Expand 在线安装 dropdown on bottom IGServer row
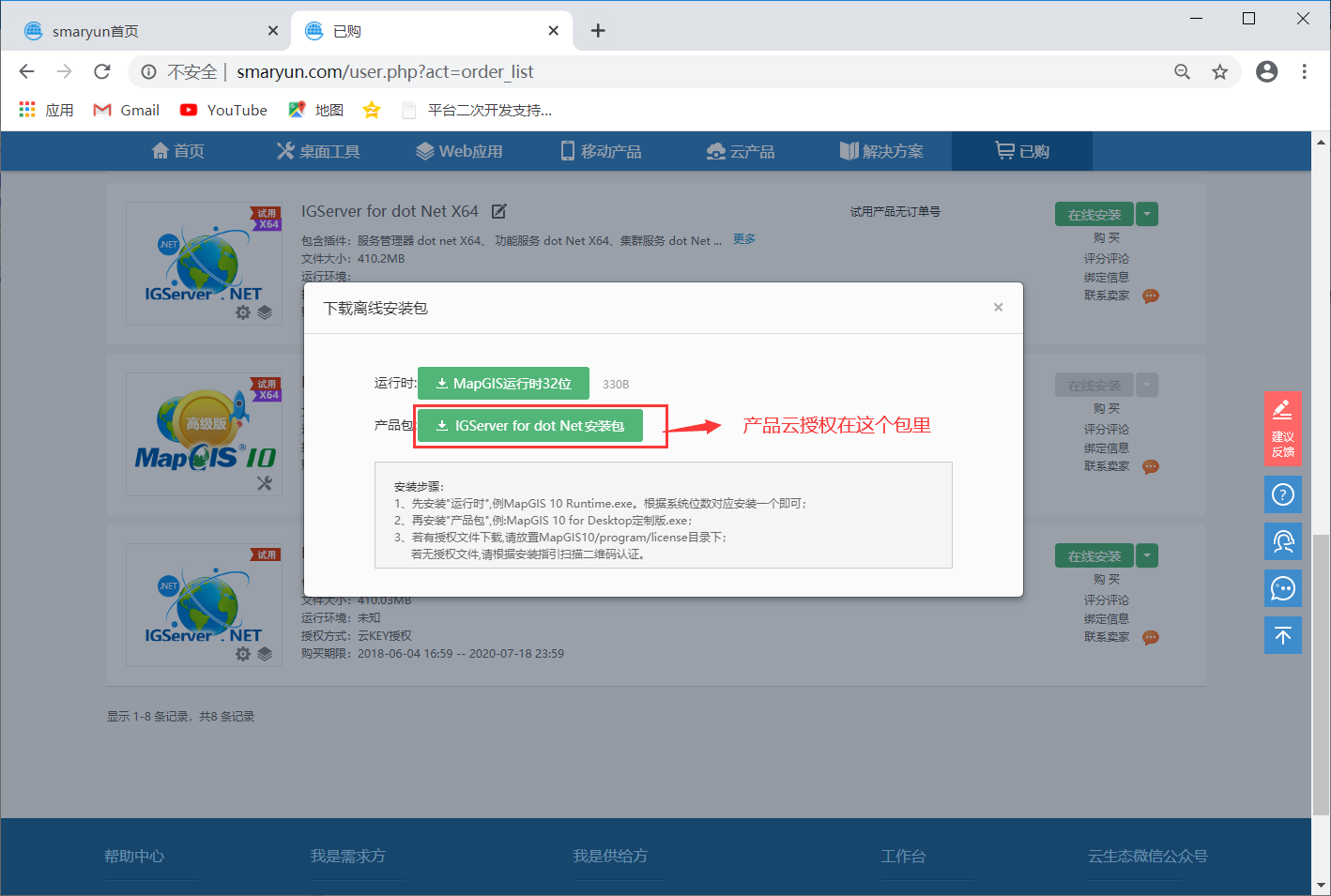1331x896 pixels. 1146,555
